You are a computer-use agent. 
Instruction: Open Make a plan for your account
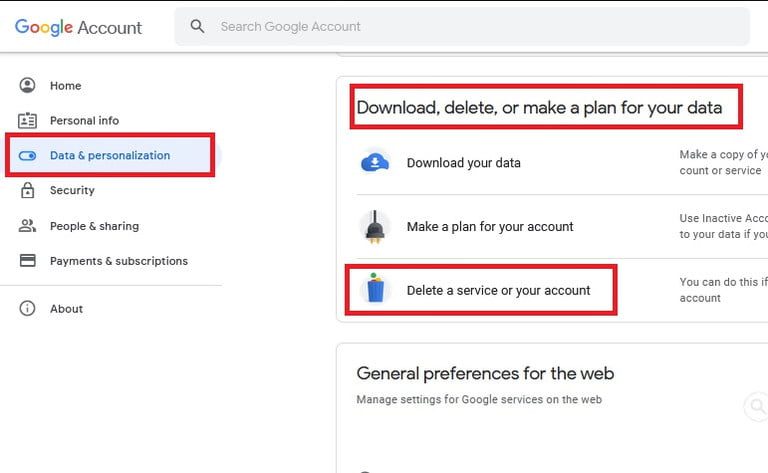(490, 227)
